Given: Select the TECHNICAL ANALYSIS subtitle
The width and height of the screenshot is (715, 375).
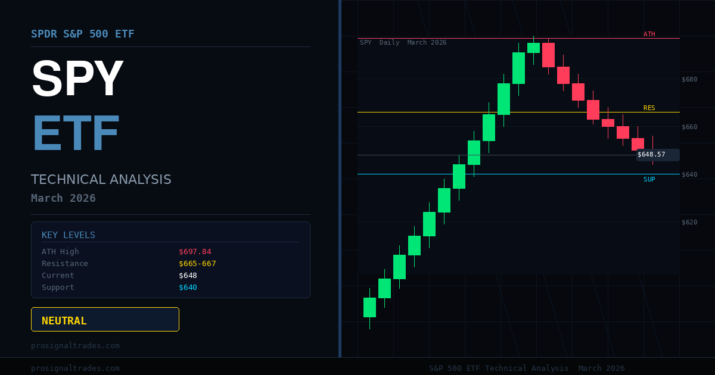Looking at the screenshot, I should tap(101, 179).
